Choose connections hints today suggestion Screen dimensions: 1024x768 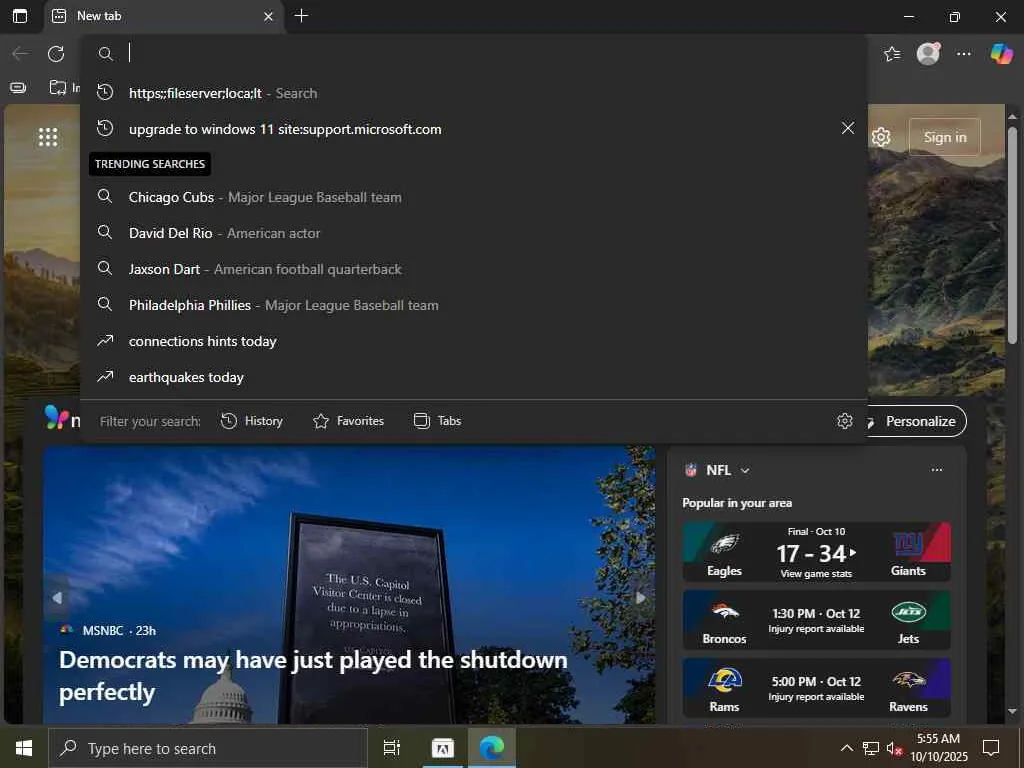click(474, 341)
